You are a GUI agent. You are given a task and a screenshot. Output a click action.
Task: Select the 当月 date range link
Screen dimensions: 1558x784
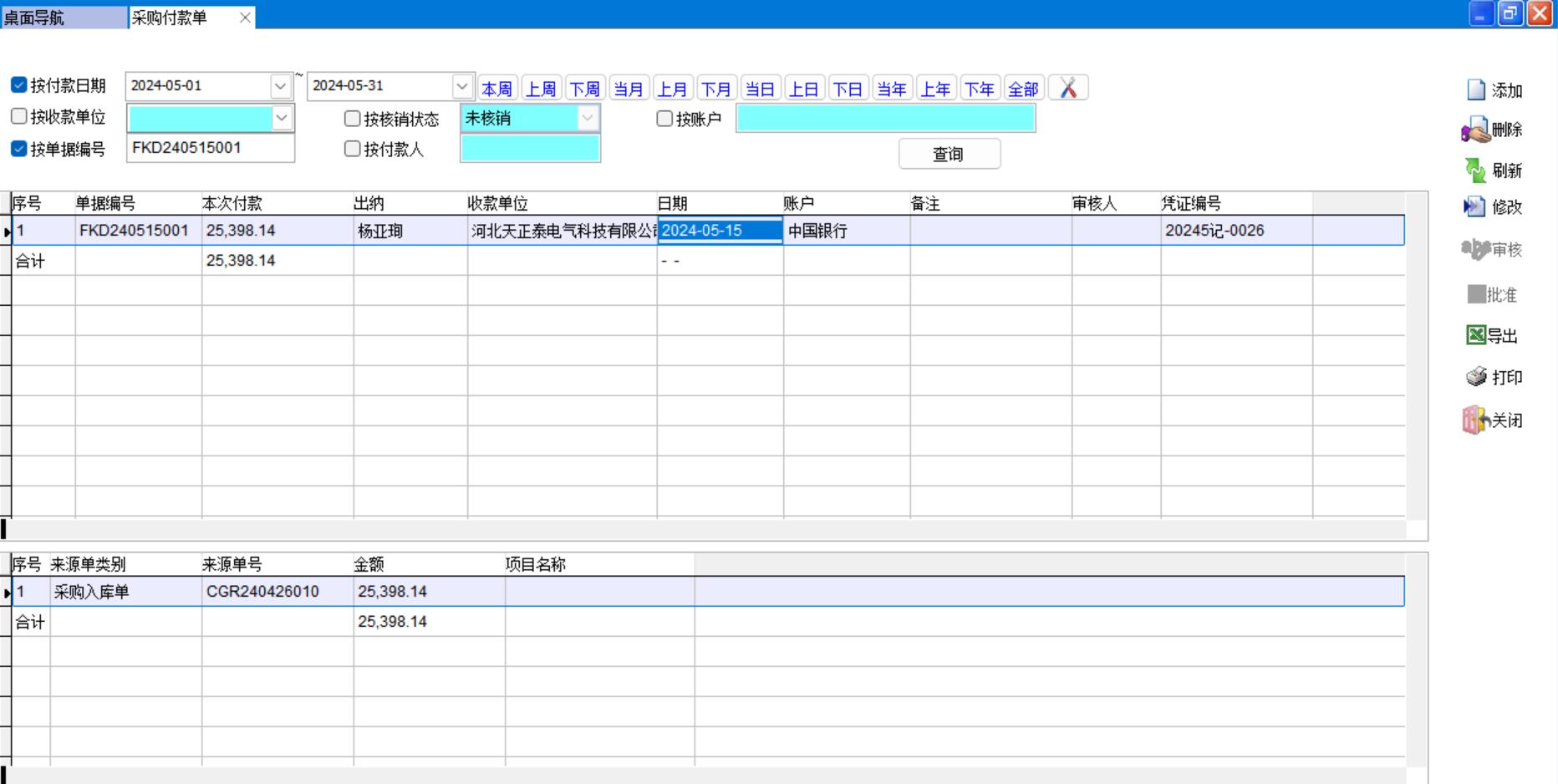coord(628,89)
